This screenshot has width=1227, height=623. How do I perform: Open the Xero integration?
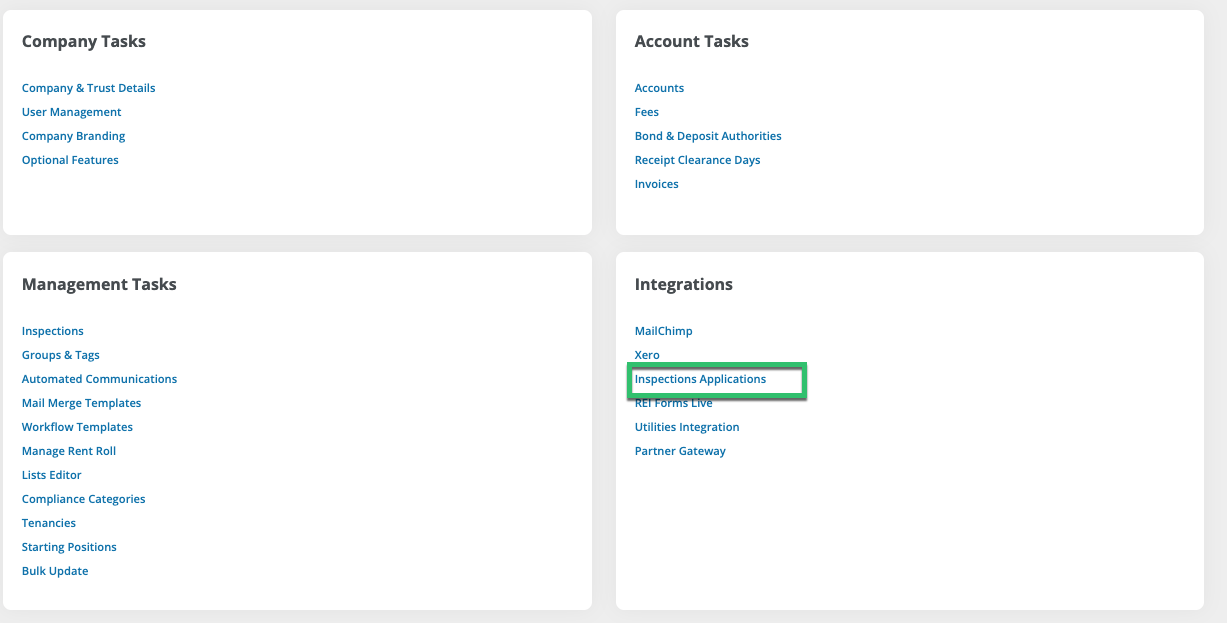pyautogui.click(x=647, y=355)
